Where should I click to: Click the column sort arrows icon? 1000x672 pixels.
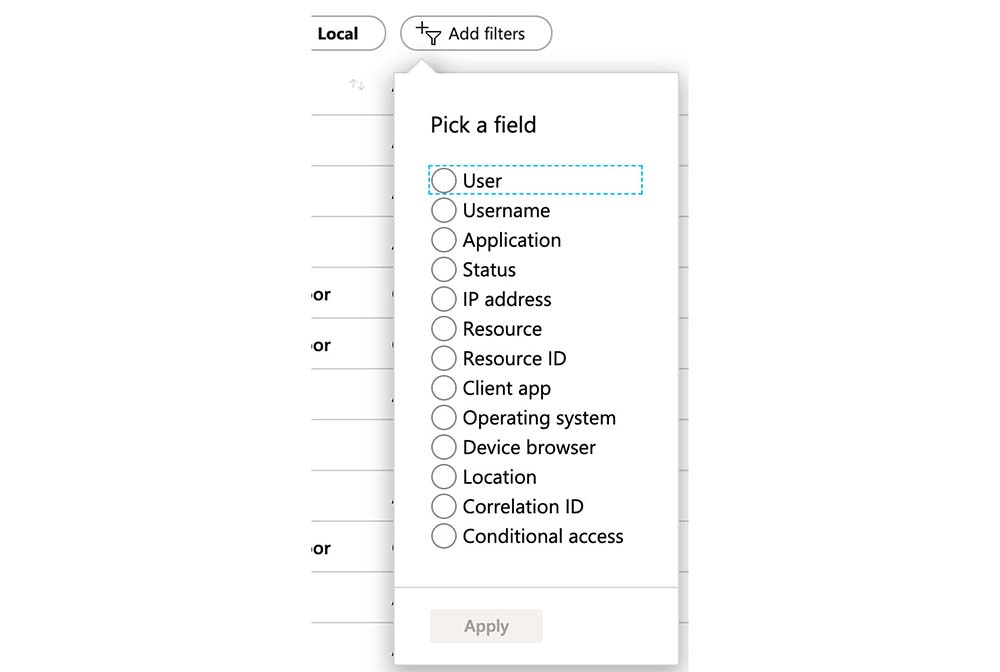coord(357,85)
